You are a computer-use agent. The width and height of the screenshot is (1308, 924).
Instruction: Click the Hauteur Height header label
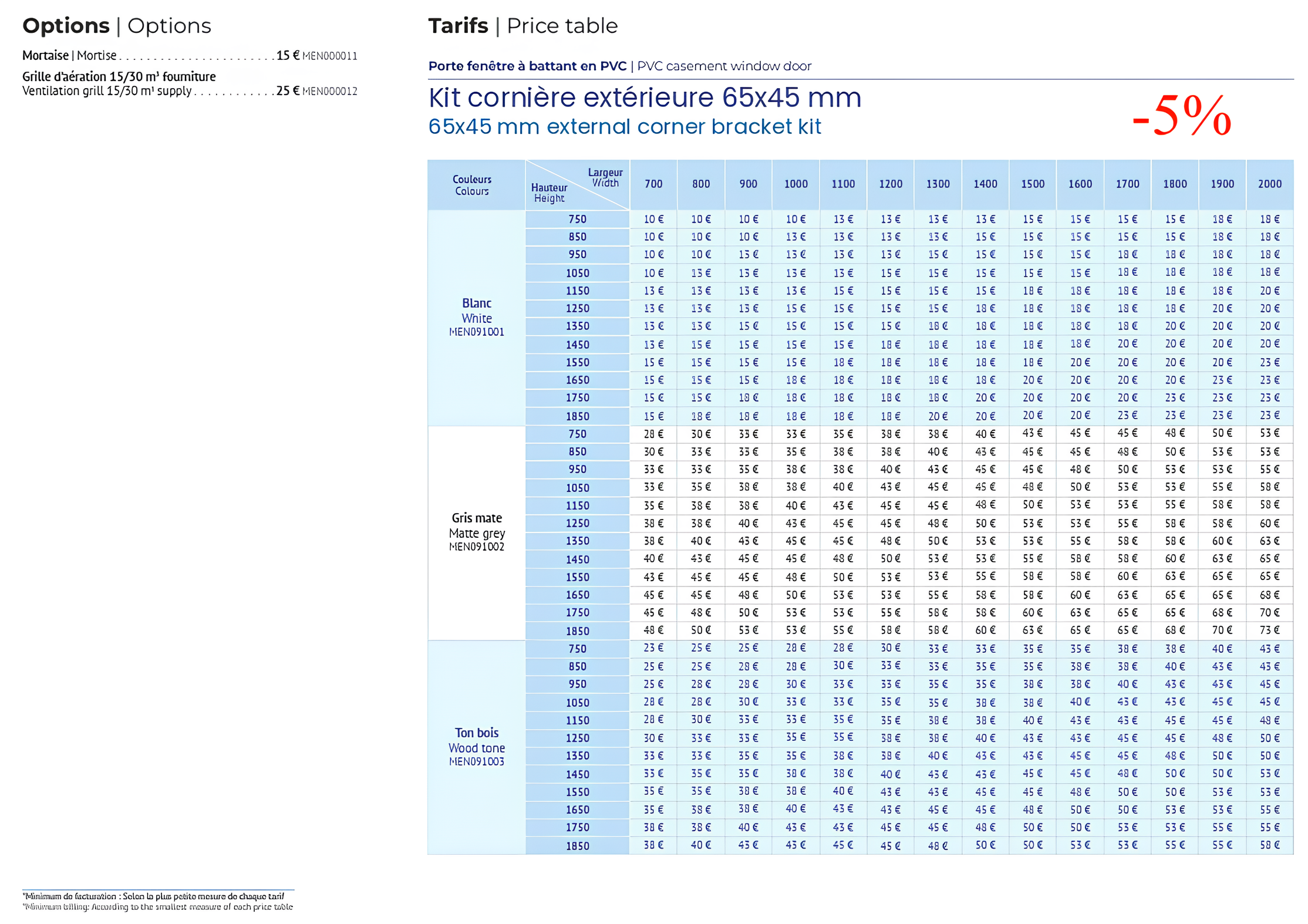549,193
